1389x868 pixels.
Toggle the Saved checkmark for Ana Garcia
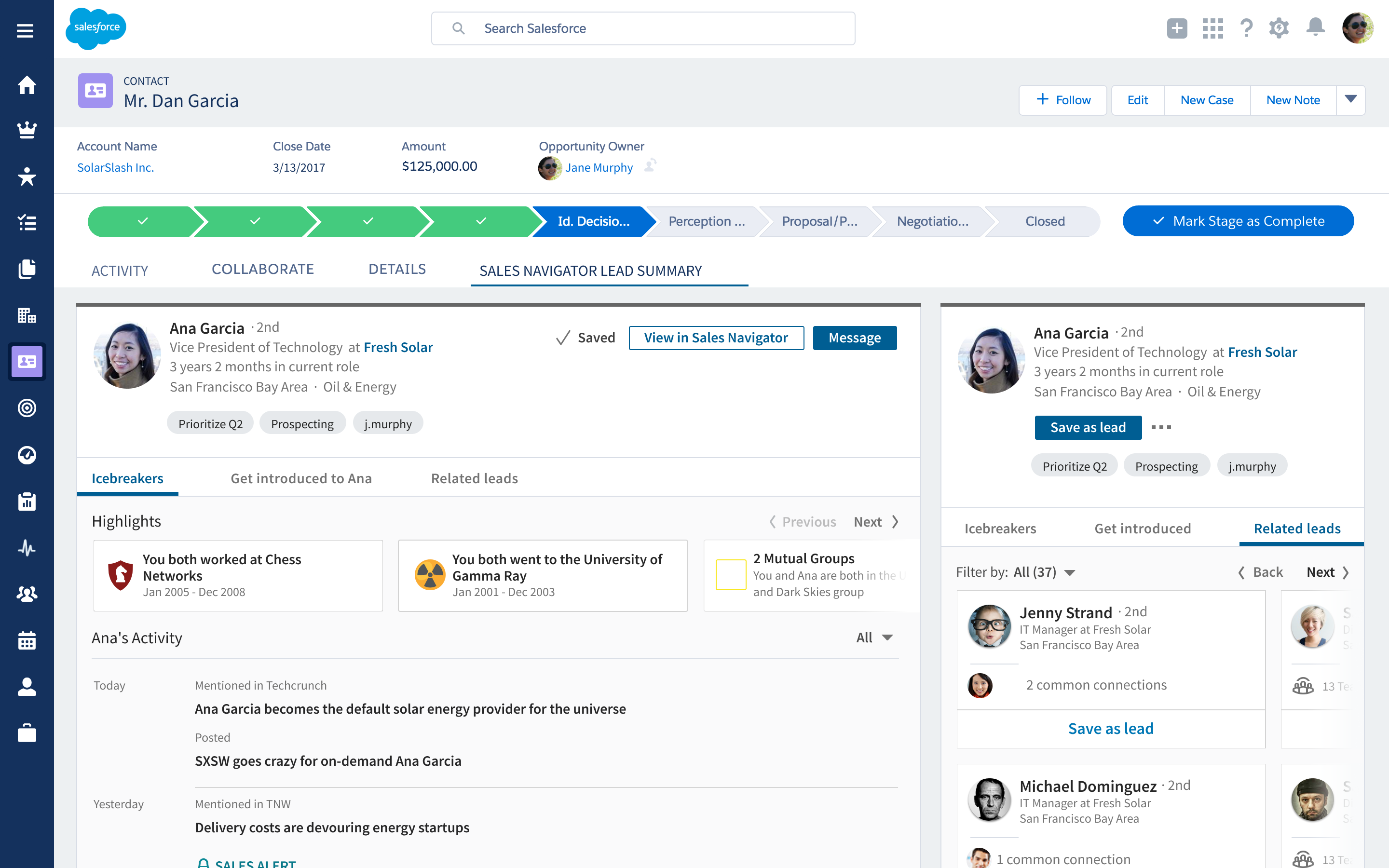click(586, 338)
